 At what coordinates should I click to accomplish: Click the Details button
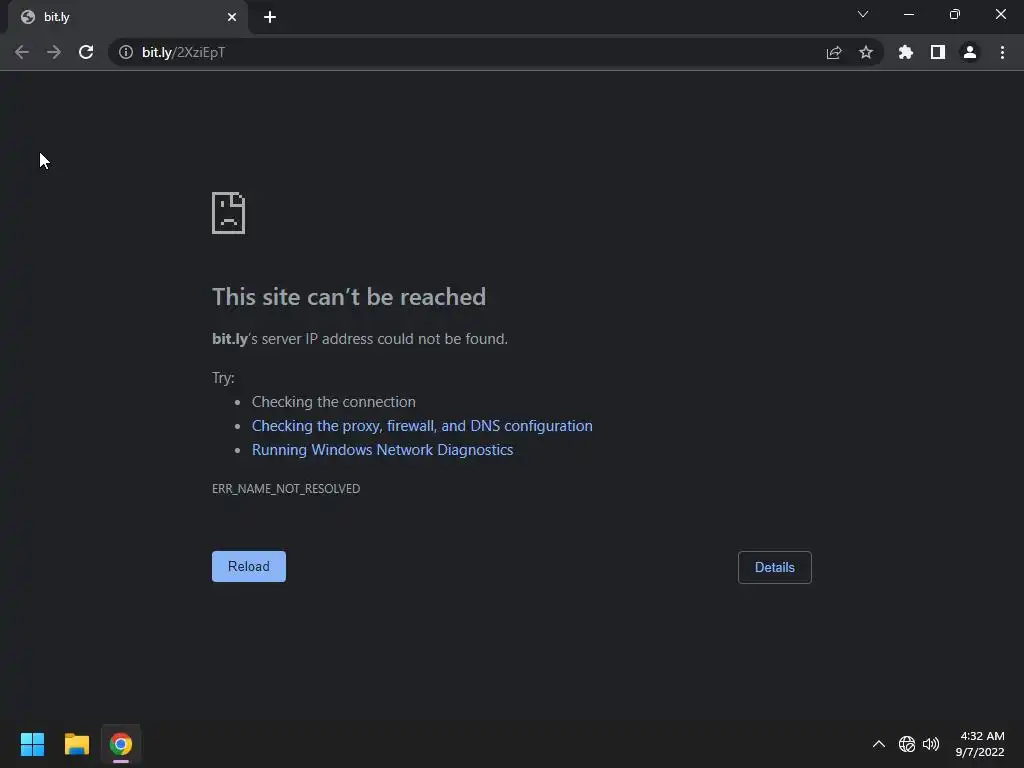coord(775,568)
